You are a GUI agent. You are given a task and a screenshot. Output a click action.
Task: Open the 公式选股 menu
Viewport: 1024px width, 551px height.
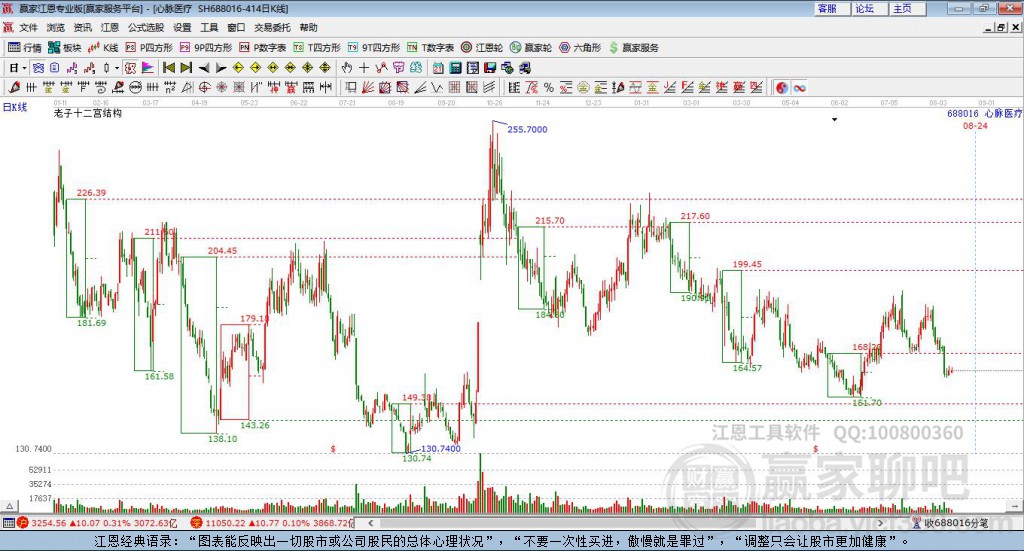click(146, 27)
